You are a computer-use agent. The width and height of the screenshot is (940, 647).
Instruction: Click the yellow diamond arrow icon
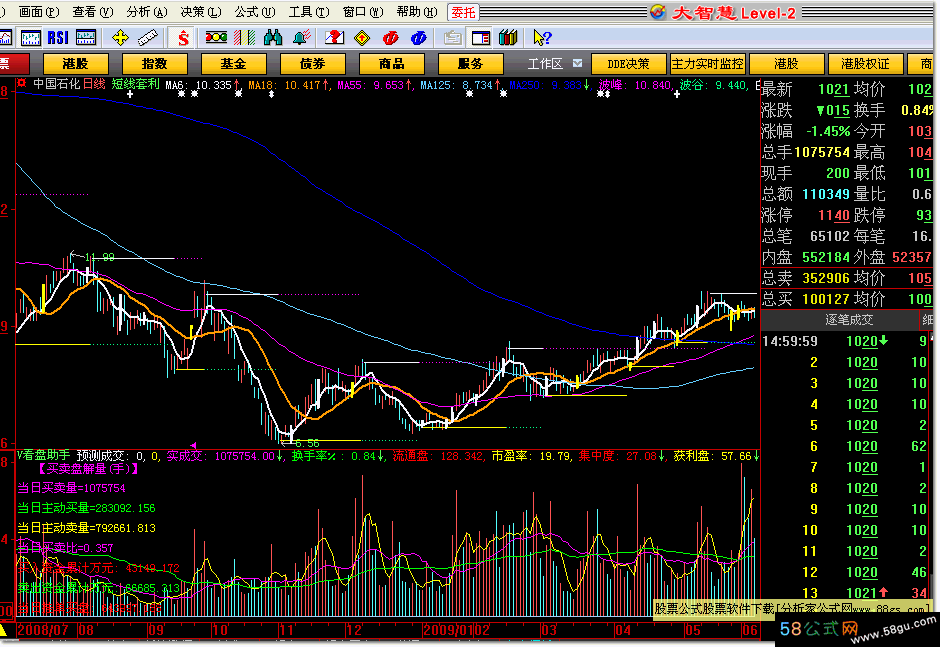coord(362,38)
